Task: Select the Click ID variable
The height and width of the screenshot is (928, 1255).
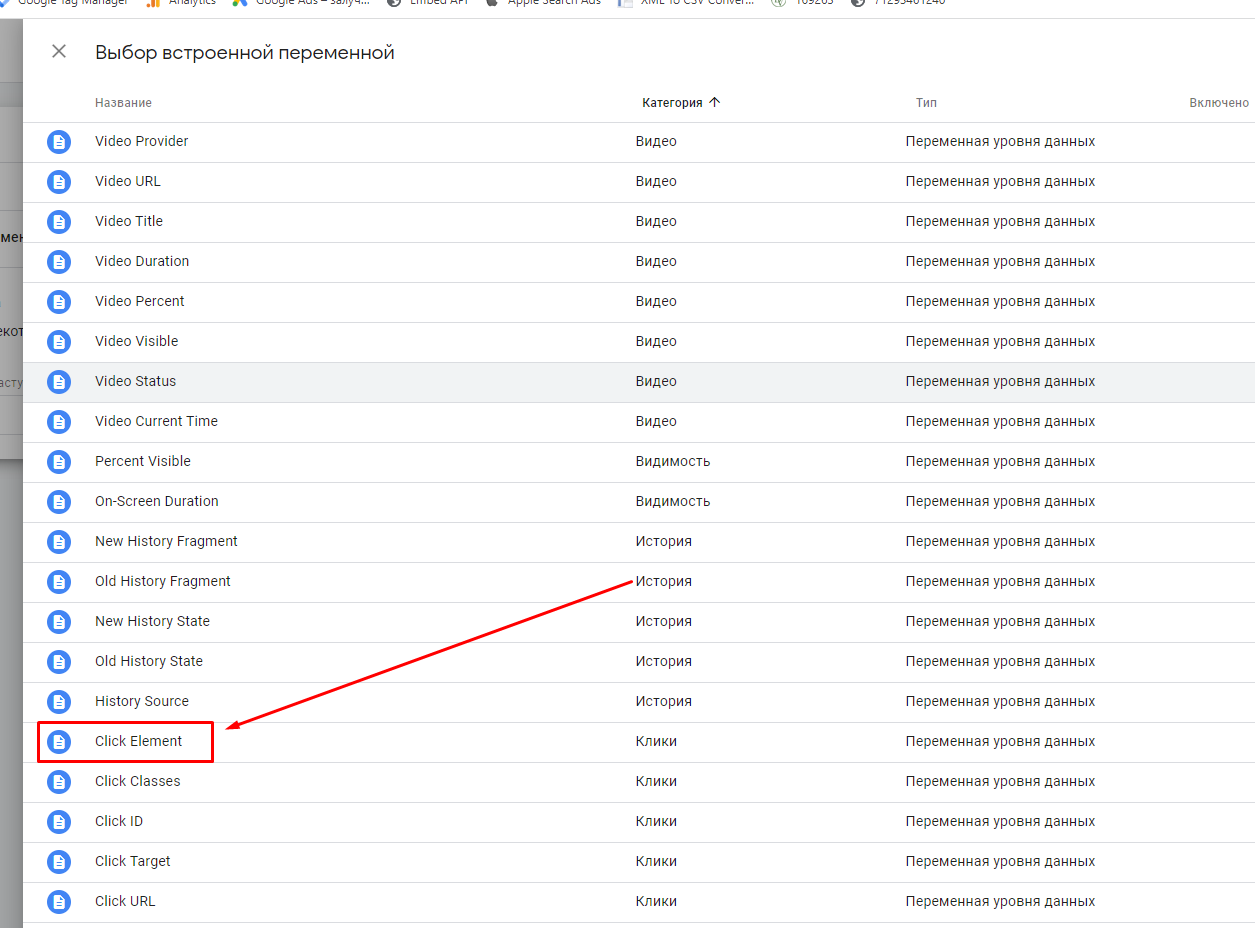Action: (119, 822)
